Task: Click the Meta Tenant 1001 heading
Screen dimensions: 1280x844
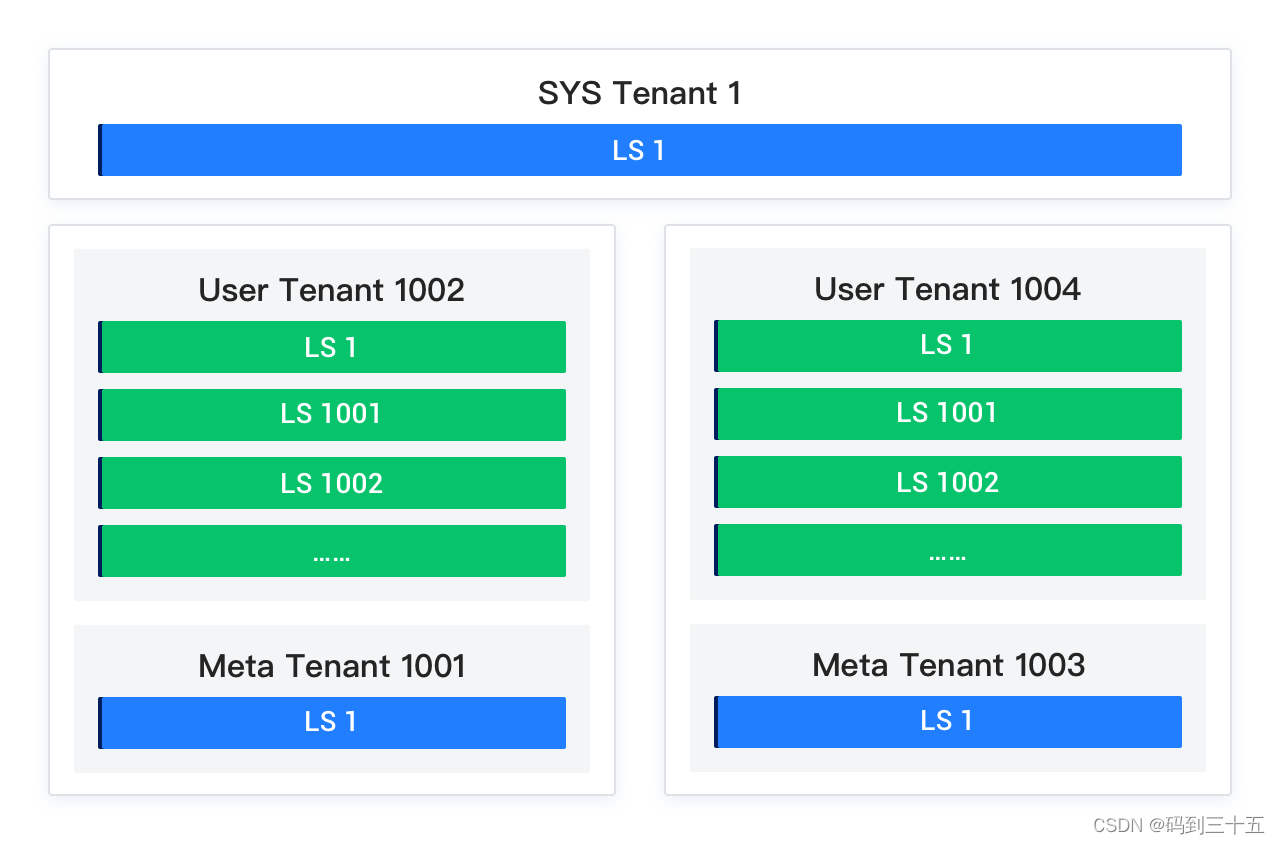Action: click(332, 666)
